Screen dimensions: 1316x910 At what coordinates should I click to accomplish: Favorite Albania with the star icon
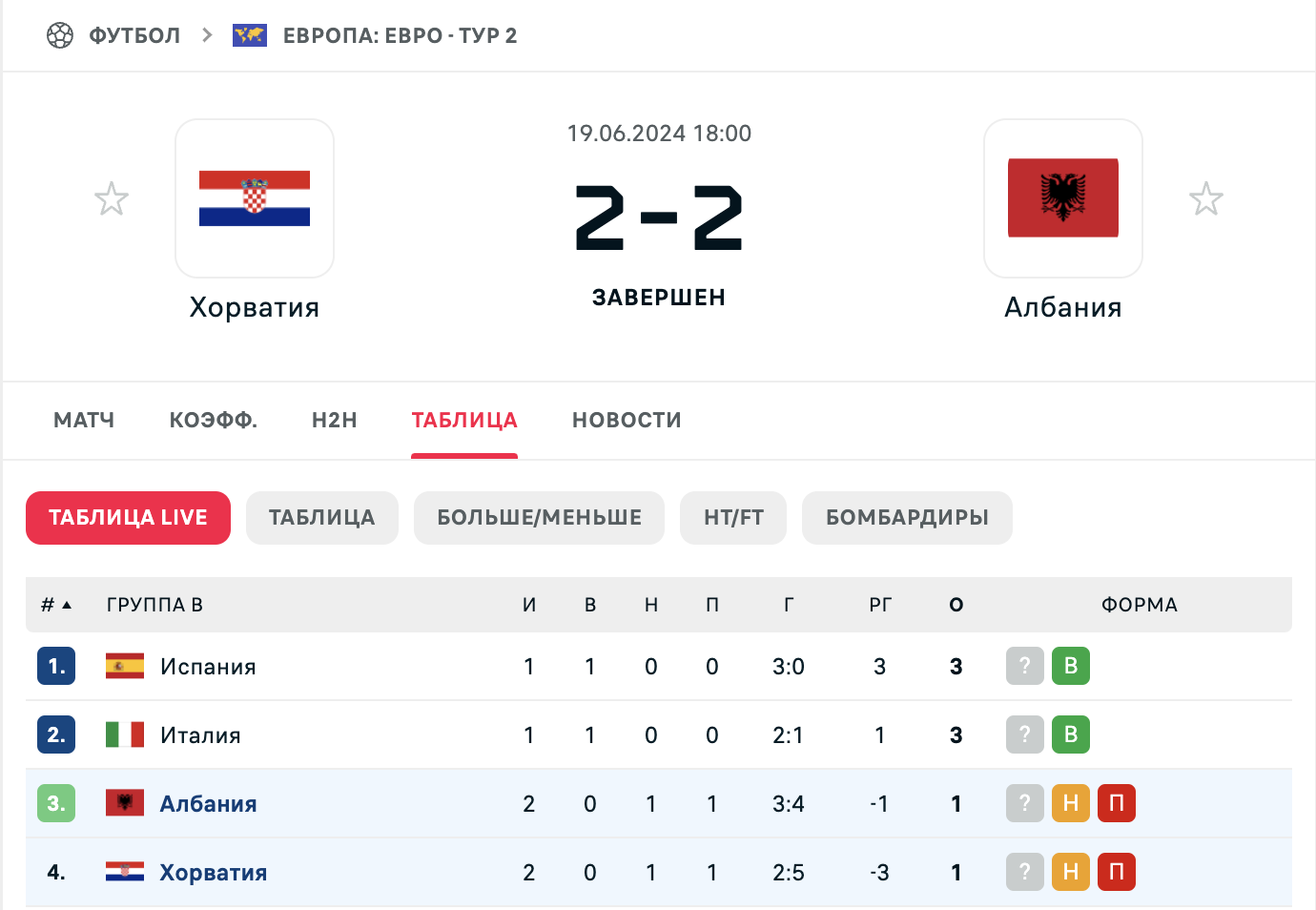pos(1205,198)
